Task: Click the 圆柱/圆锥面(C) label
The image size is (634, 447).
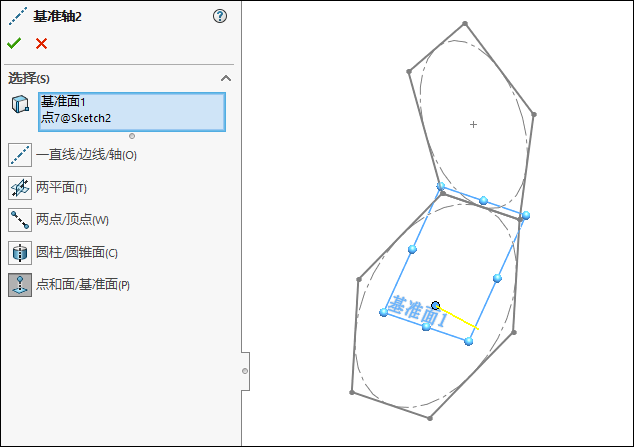Action: tap(77, 253)
